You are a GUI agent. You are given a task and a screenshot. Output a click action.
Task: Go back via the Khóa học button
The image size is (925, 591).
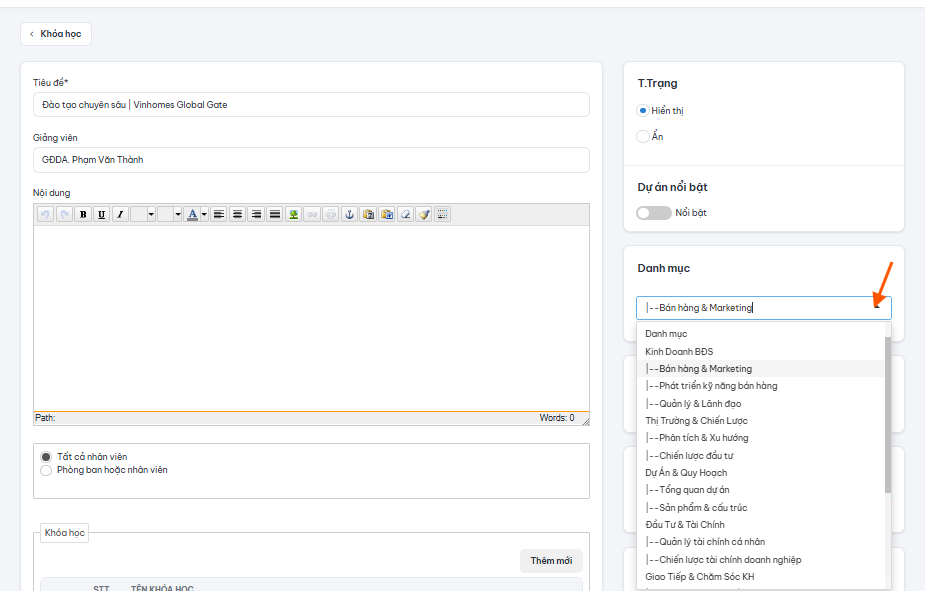(x=56, y=34)
